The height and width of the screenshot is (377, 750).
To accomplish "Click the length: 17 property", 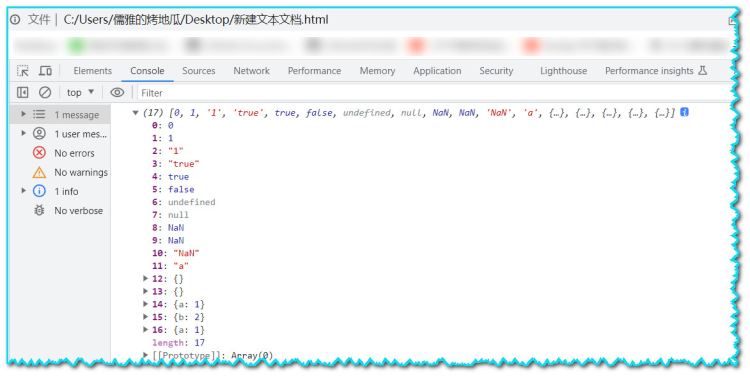I will [x=178, y=343].
